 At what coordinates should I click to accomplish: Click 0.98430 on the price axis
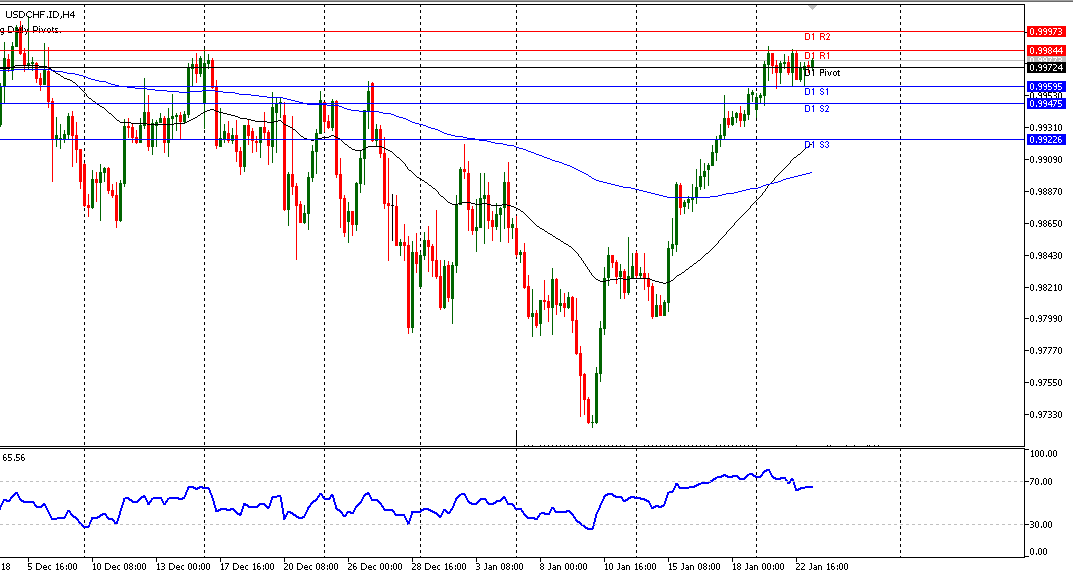point(1046,256)
